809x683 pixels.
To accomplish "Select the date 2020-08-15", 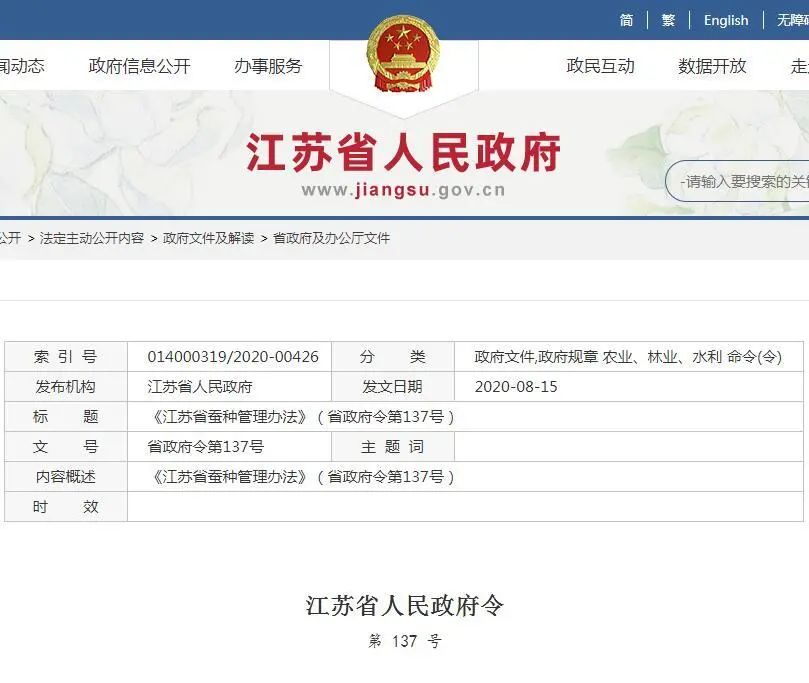I will [516, 387].
